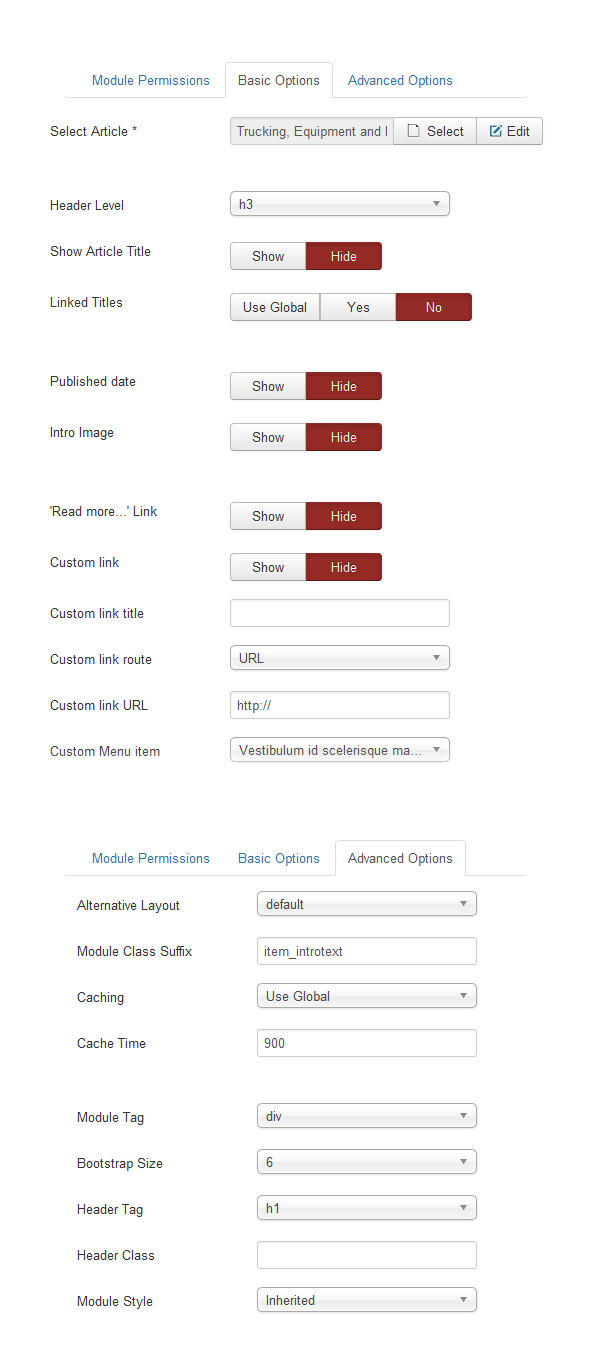The image size is (590, 1360).
Task: Switch to the upper Module Permissions tab
Action: pos(151,80)
